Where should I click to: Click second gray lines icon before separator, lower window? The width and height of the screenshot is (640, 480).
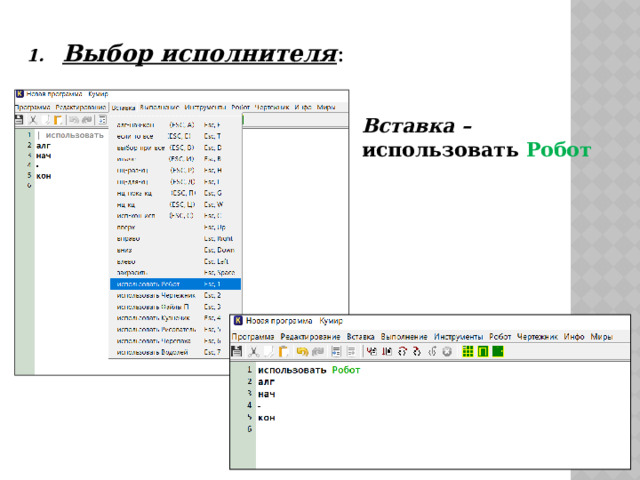(x=351, y=351)
